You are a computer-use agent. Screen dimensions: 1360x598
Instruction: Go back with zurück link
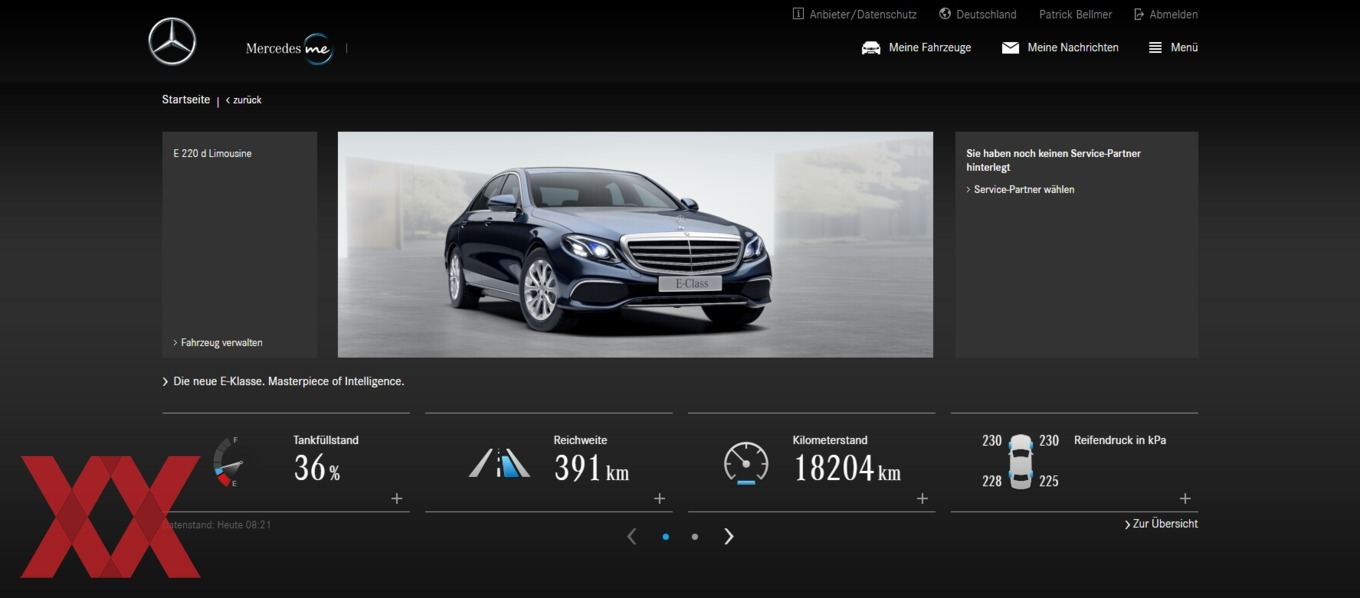pyautogui.click(x=244, y=100)
